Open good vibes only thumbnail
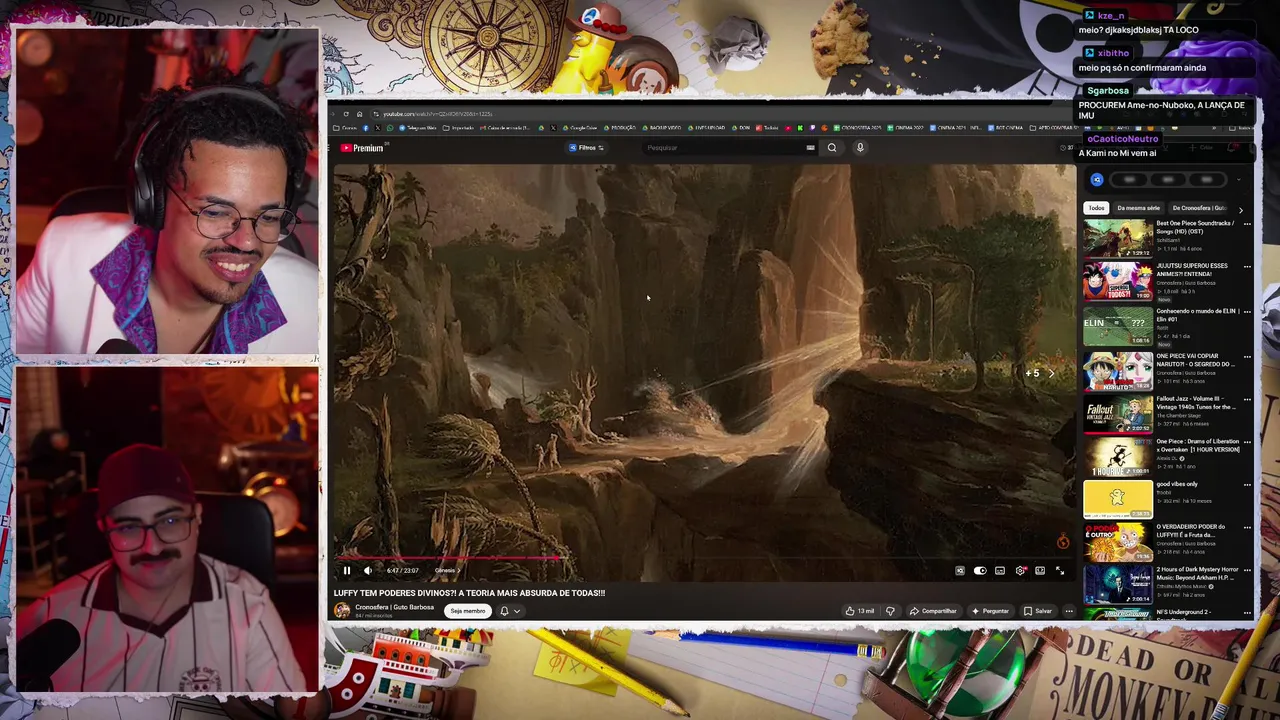The image size is (1280, 720). pyautogui.click(x=1118, y=500)
